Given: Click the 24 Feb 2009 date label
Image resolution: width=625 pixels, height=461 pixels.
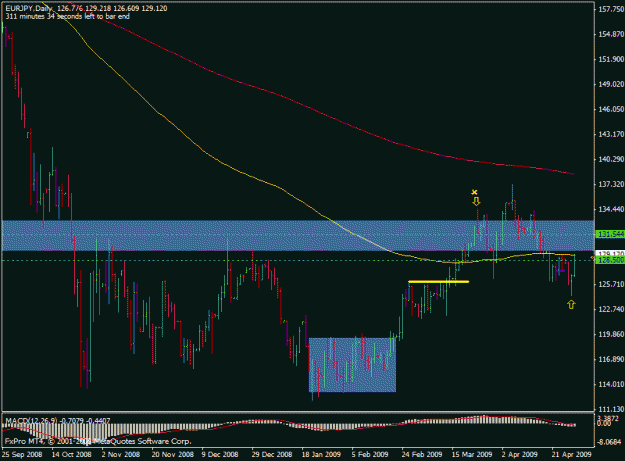Looking at the screenshot, I should [422, 454].
